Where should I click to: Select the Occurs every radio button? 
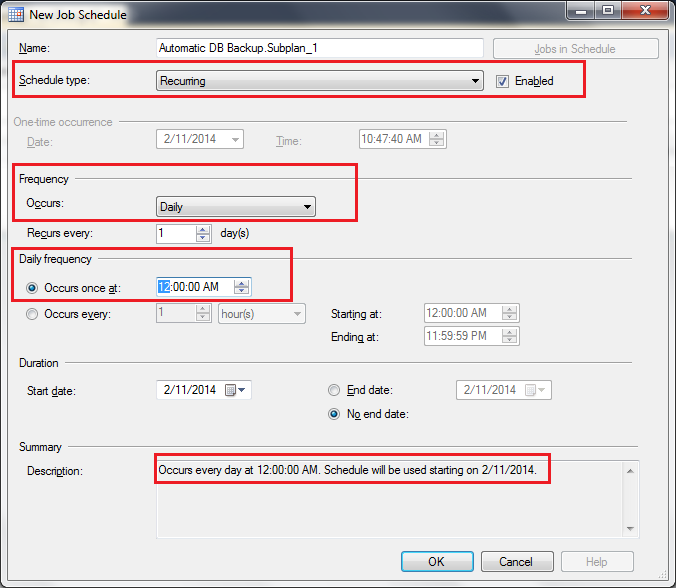tap(34, 314)
